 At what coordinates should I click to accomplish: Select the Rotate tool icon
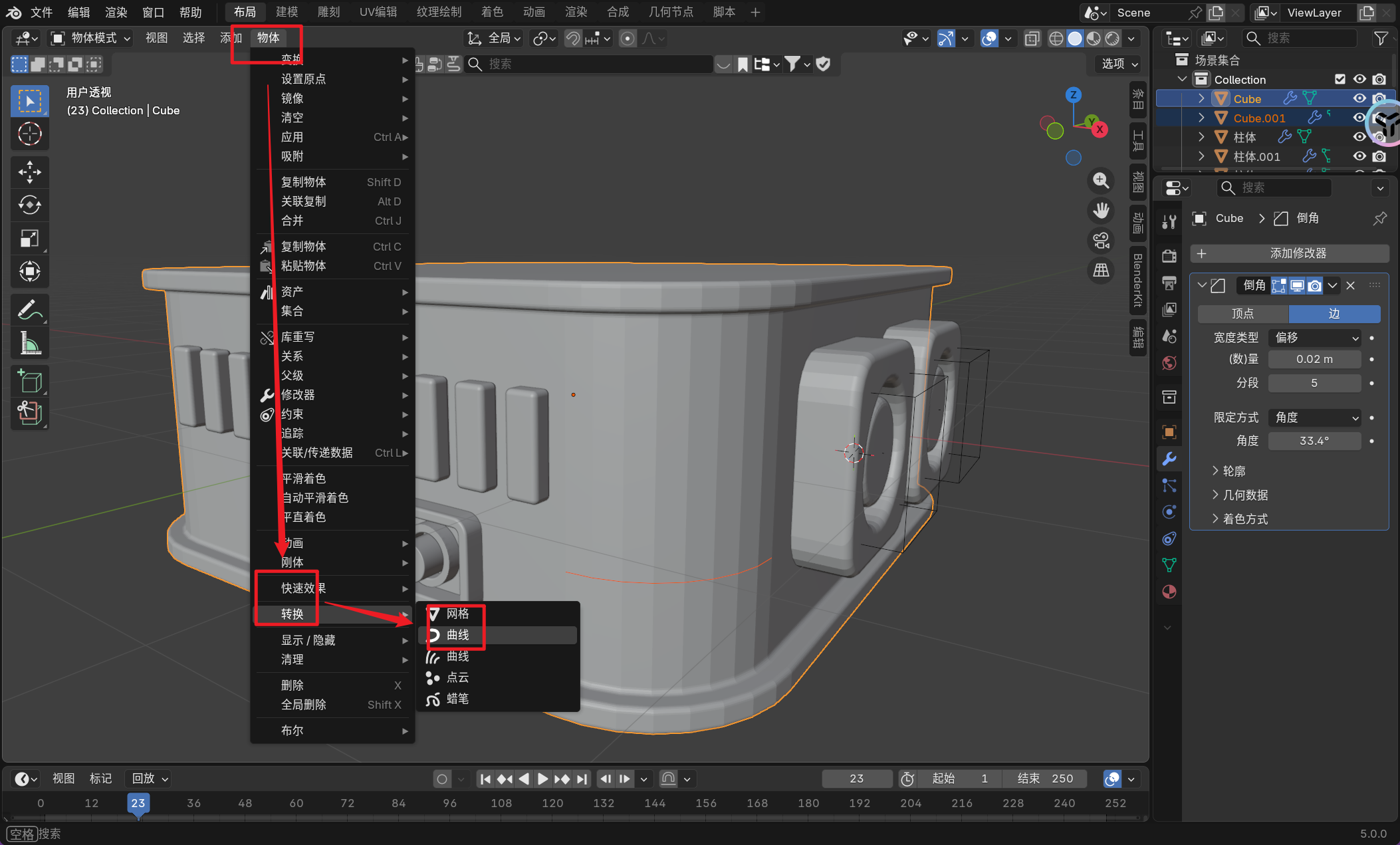tap(29, 205)
